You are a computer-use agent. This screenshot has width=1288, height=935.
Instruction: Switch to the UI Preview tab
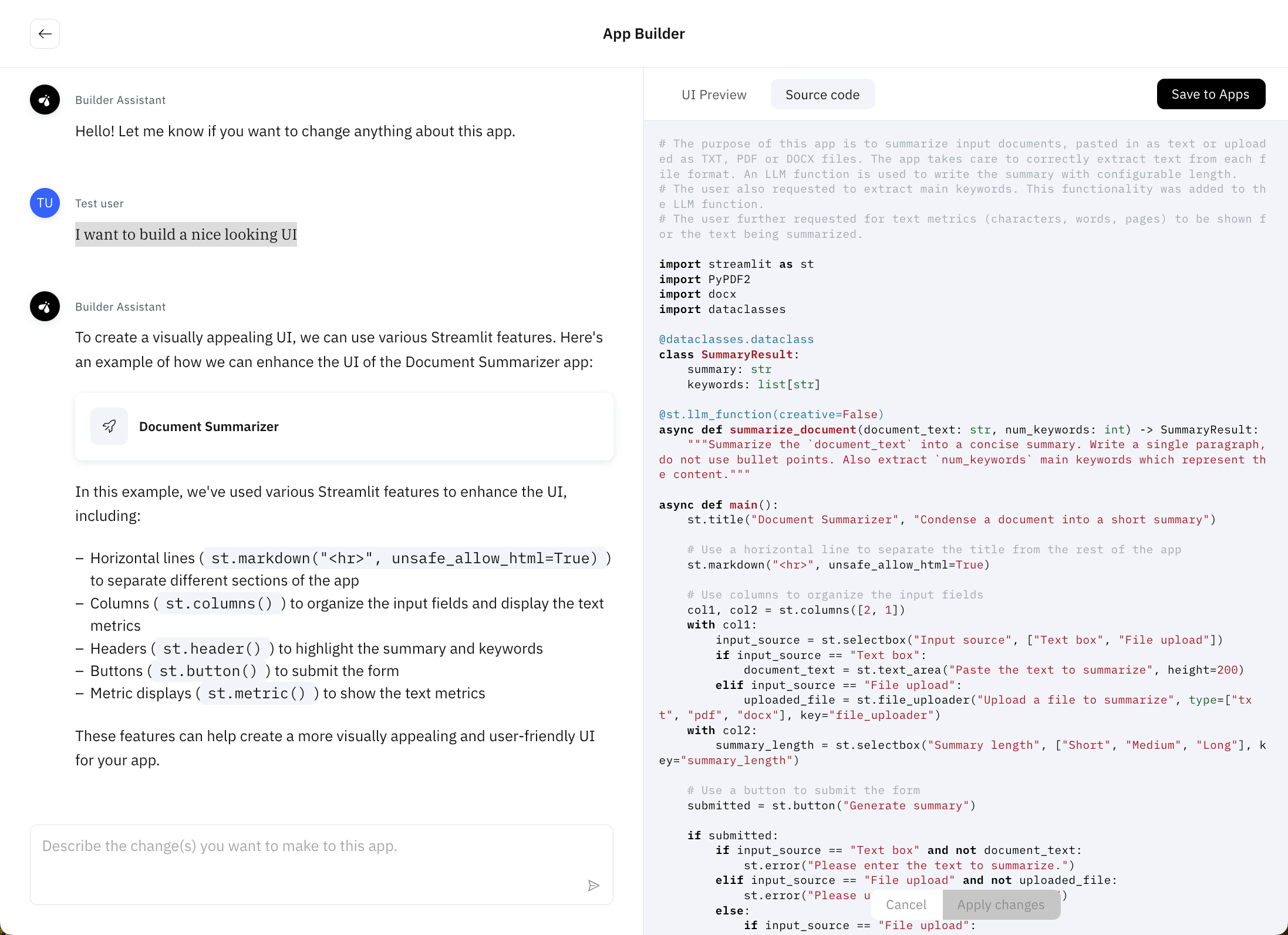(x=714, y=95)
